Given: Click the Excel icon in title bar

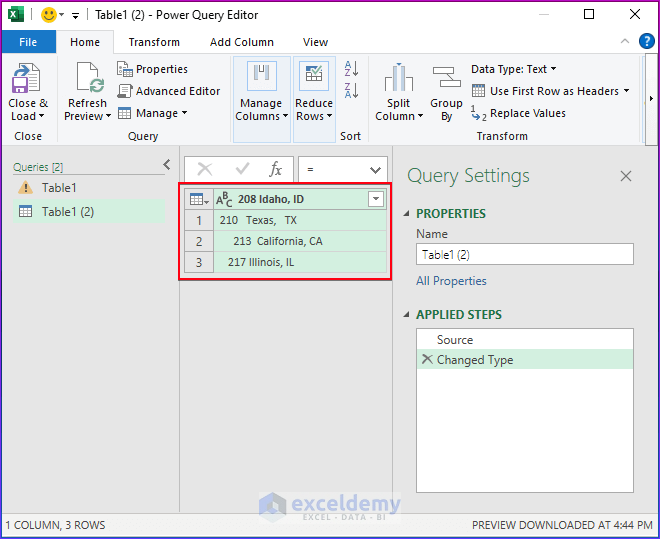Looking at the screenshot, I should (16, 15).
